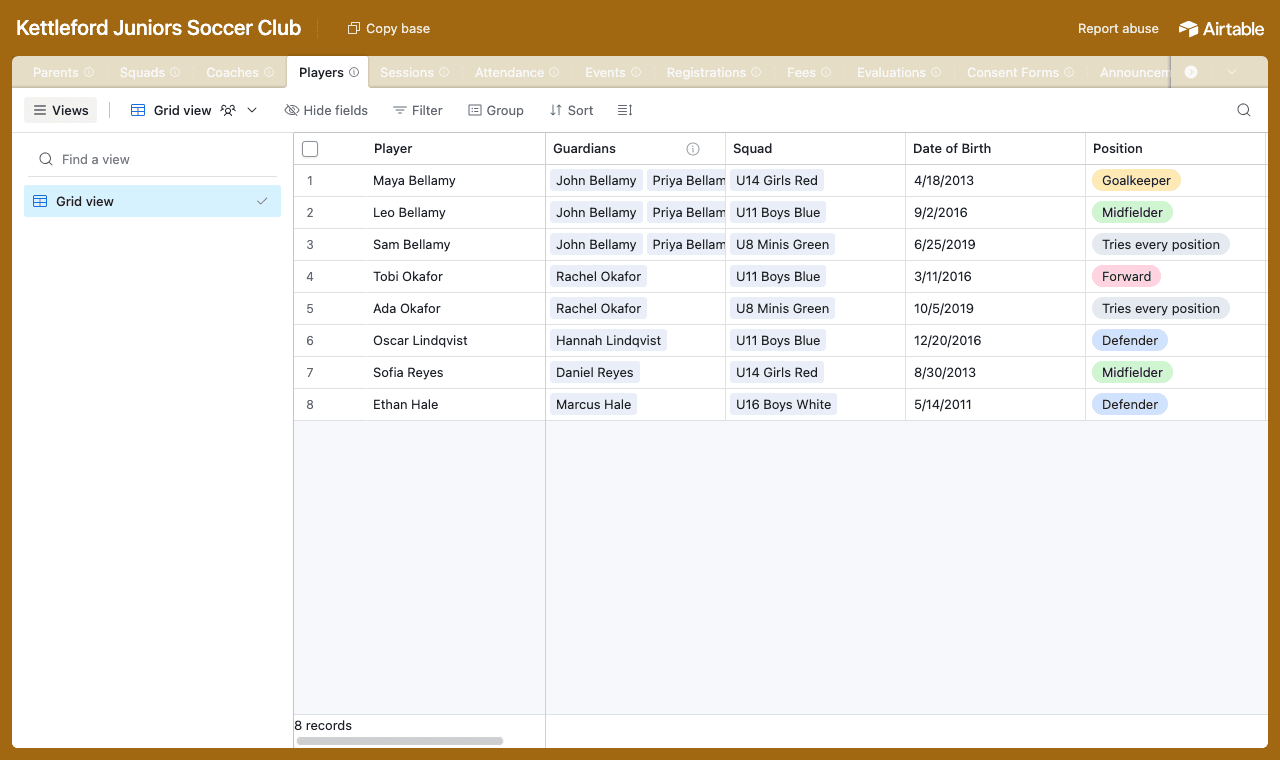
Task: Click the info icon beside Sessions tab
Action: click(x=444, y=73)
